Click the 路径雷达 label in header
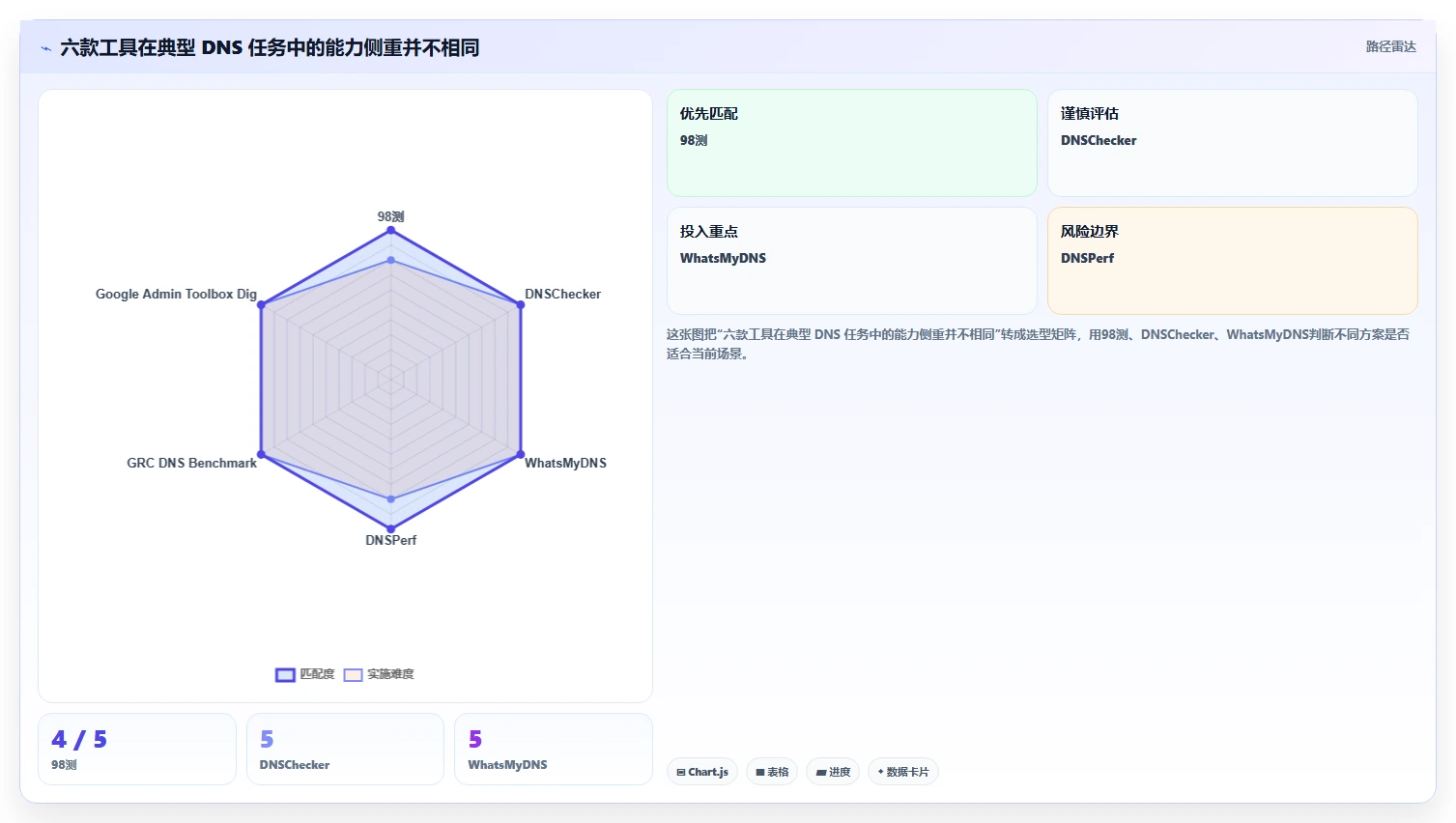Viewport: 1456px width, 823px height. click(x=1390, y=46)
